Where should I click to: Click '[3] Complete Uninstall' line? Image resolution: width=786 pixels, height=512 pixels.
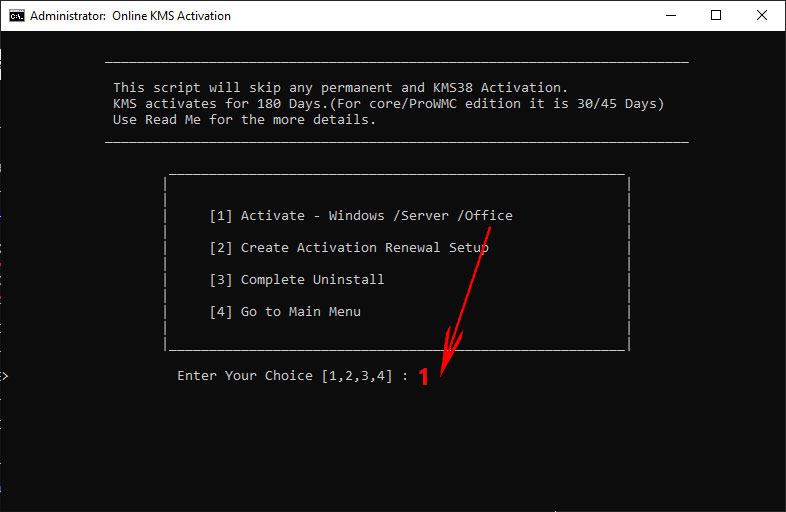pos(297,280)
